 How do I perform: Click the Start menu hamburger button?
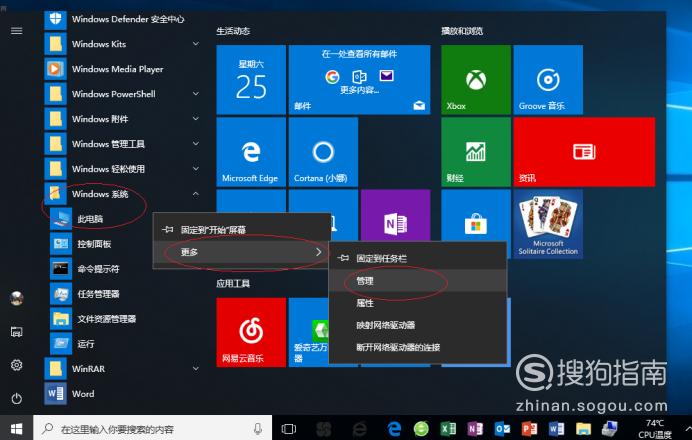[16, 30]
